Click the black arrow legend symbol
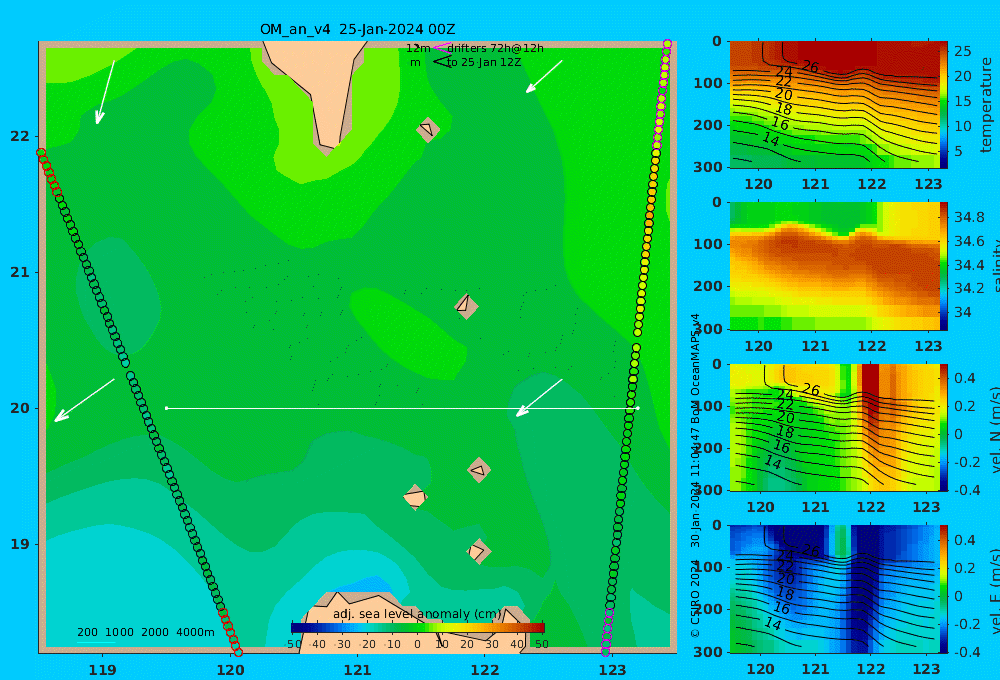The height and width of the screenshot is (680, 1000). coord(442,62)
